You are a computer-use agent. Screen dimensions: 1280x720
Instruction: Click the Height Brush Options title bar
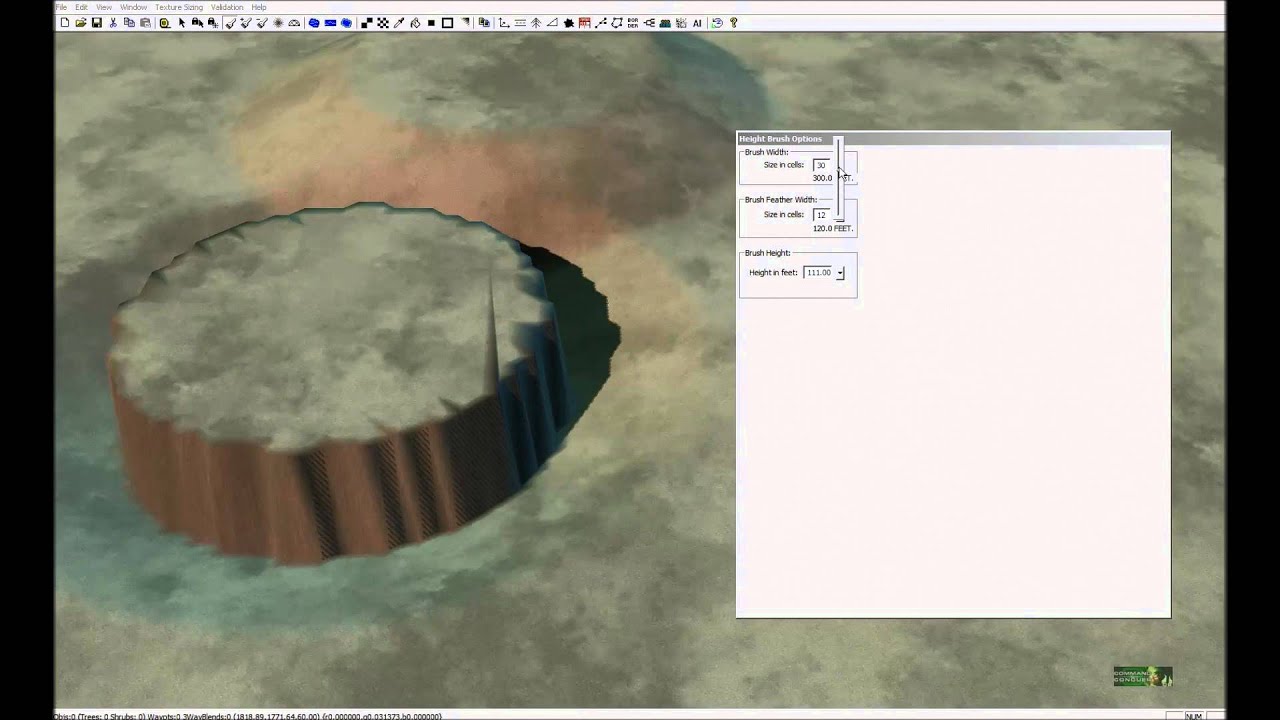click(x=953, y=138)
